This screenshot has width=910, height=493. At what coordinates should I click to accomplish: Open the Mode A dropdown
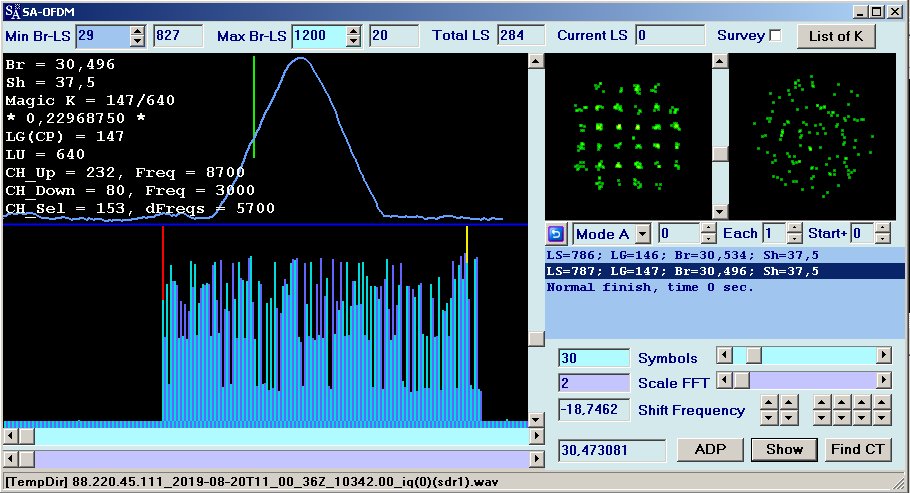point(643,234)
